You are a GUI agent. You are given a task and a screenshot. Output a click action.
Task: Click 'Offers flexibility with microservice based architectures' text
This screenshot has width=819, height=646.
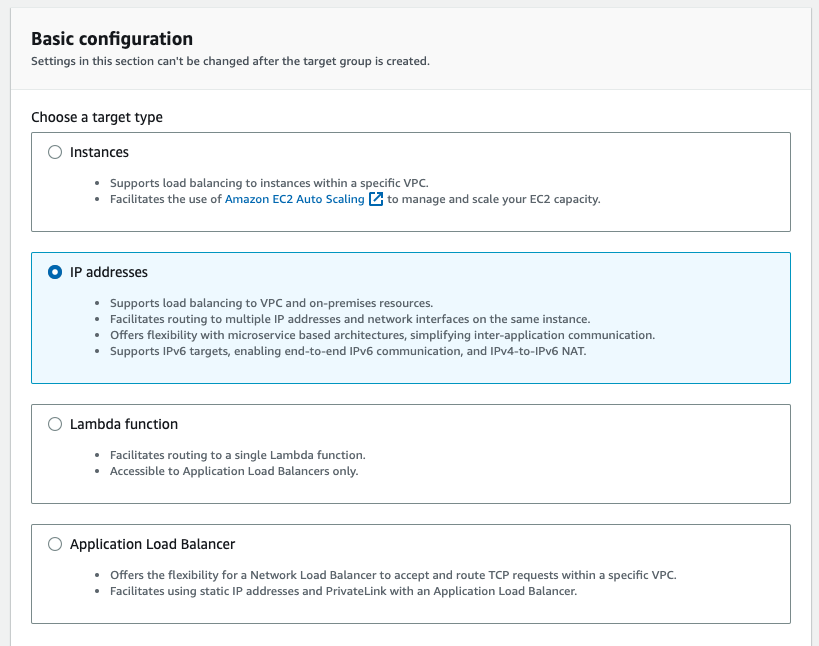(382, 335)
